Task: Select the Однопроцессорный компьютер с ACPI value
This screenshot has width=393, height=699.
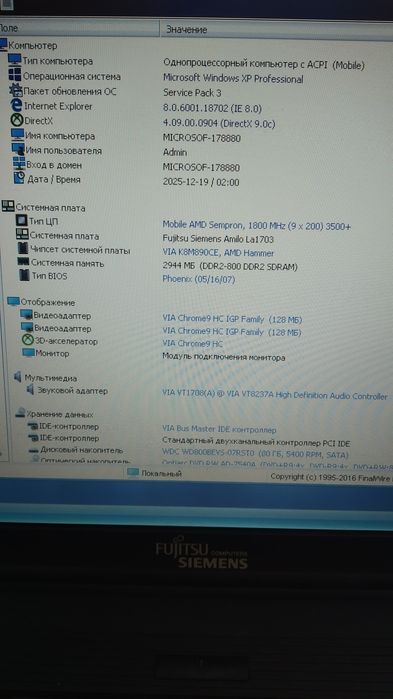Action: click(x=264, y=64)
